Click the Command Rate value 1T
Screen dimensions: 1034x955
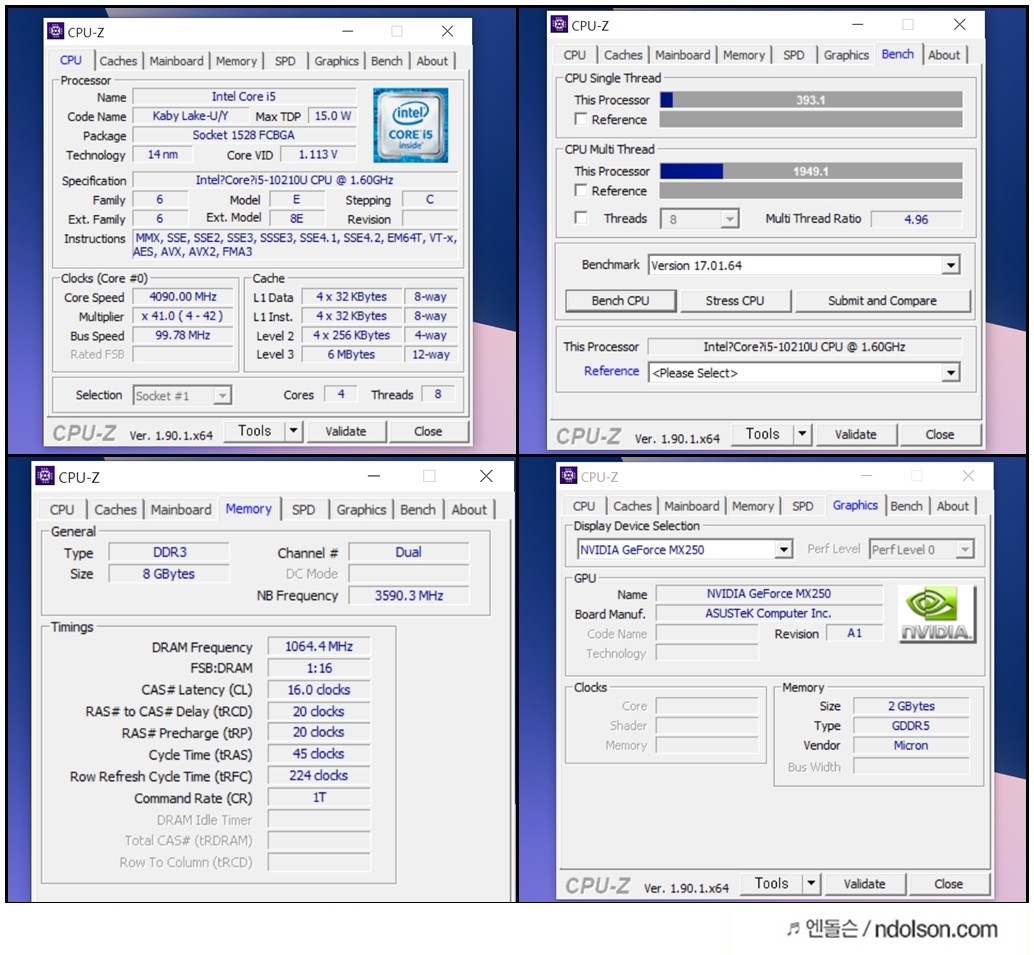[x=319, y=797]
